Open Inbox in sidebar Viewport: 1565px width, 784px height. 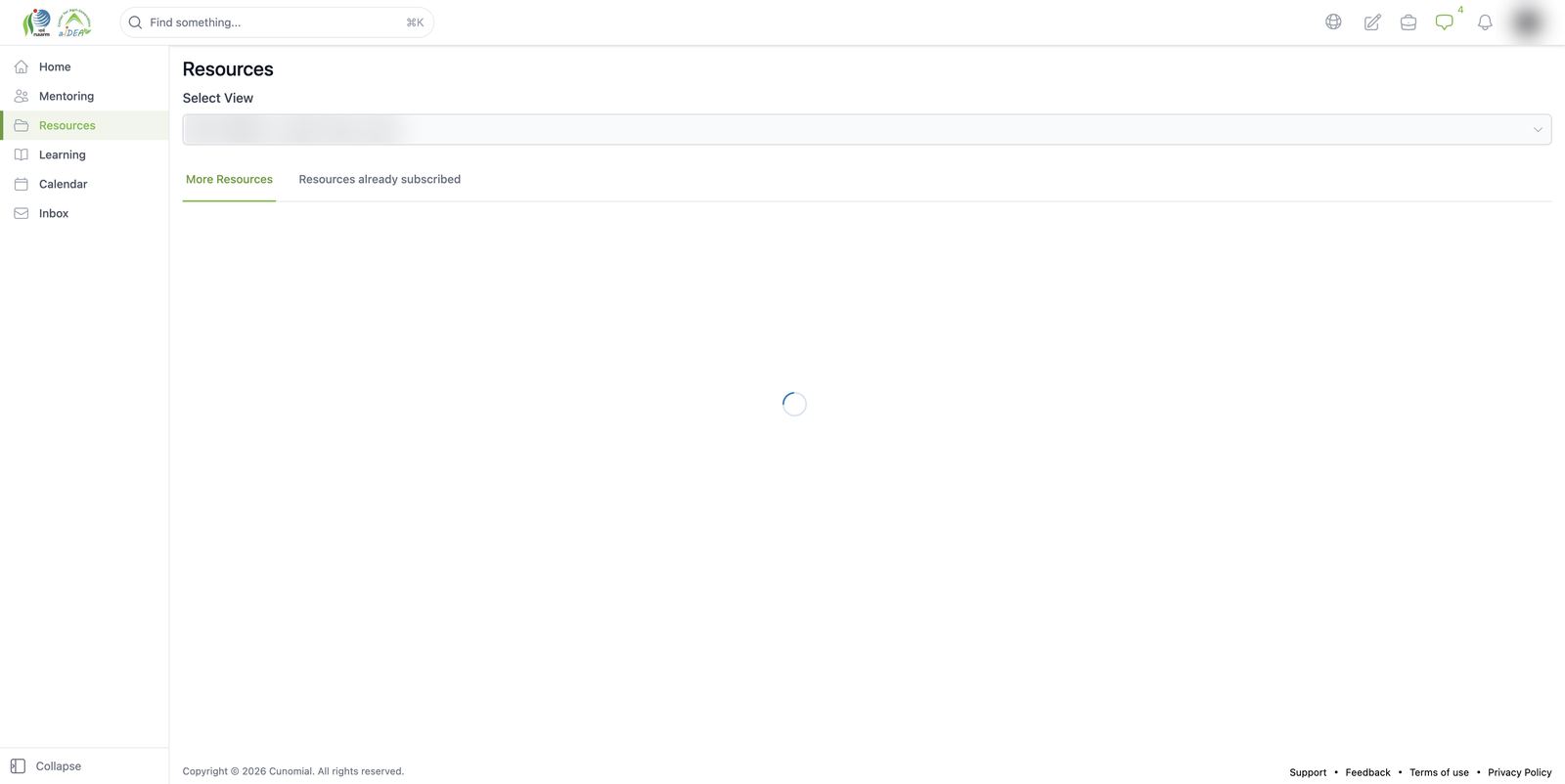tap(54, 214)
